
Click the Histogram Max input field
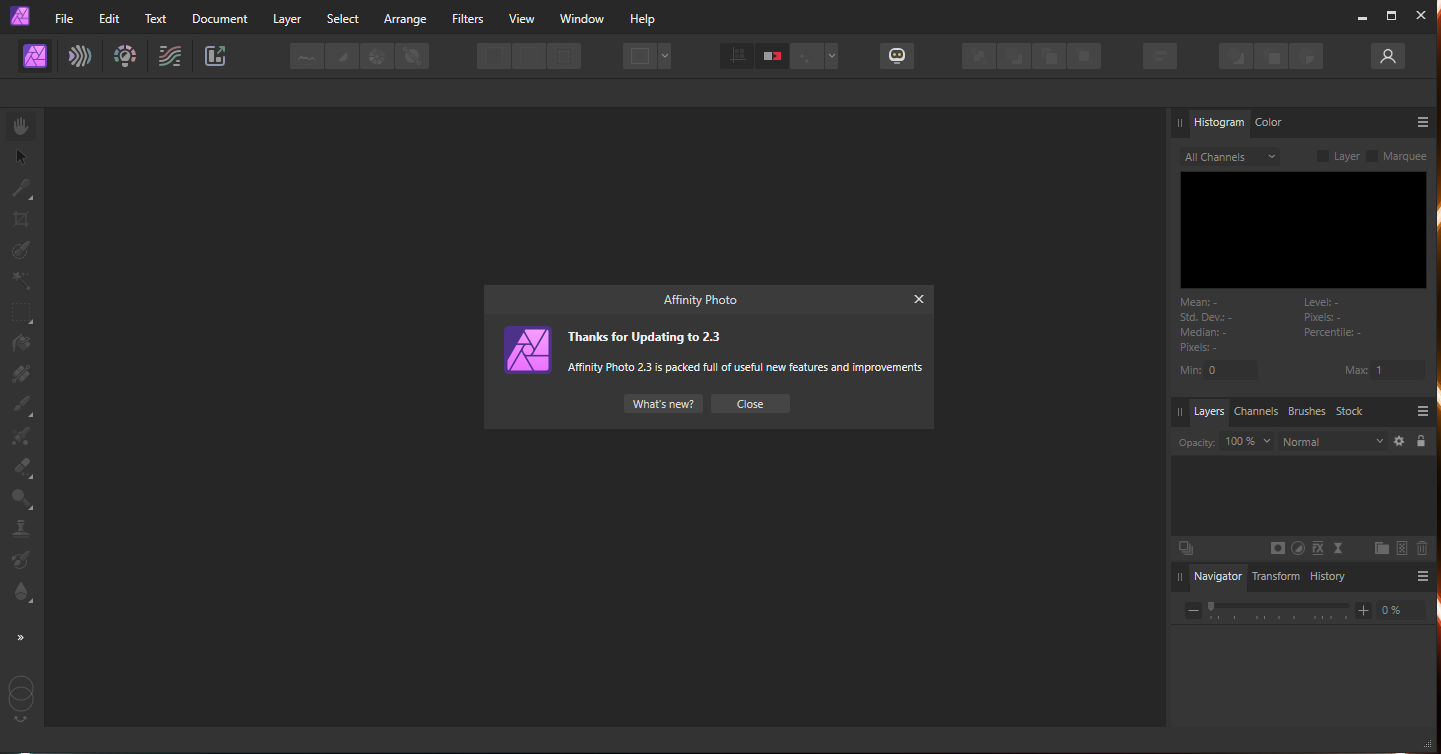tap(1398, 370)
